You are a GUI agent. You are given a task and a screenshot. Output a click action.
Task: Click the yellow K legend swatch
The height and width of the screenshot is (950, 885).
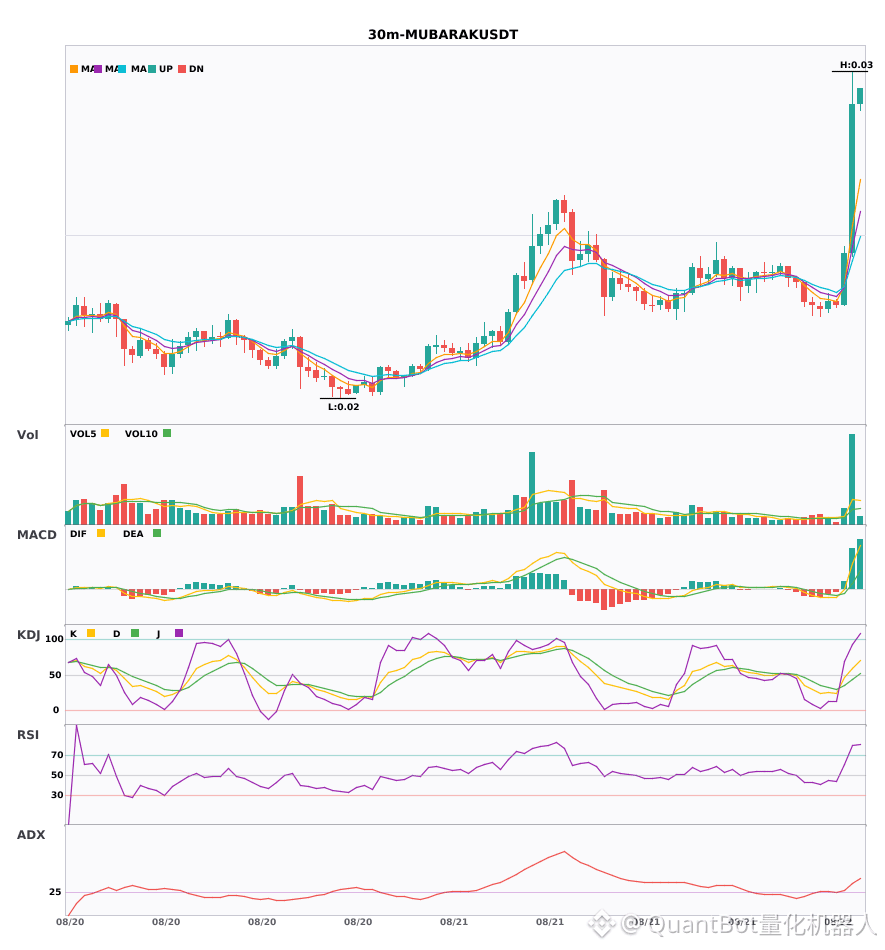click(91, 633)
